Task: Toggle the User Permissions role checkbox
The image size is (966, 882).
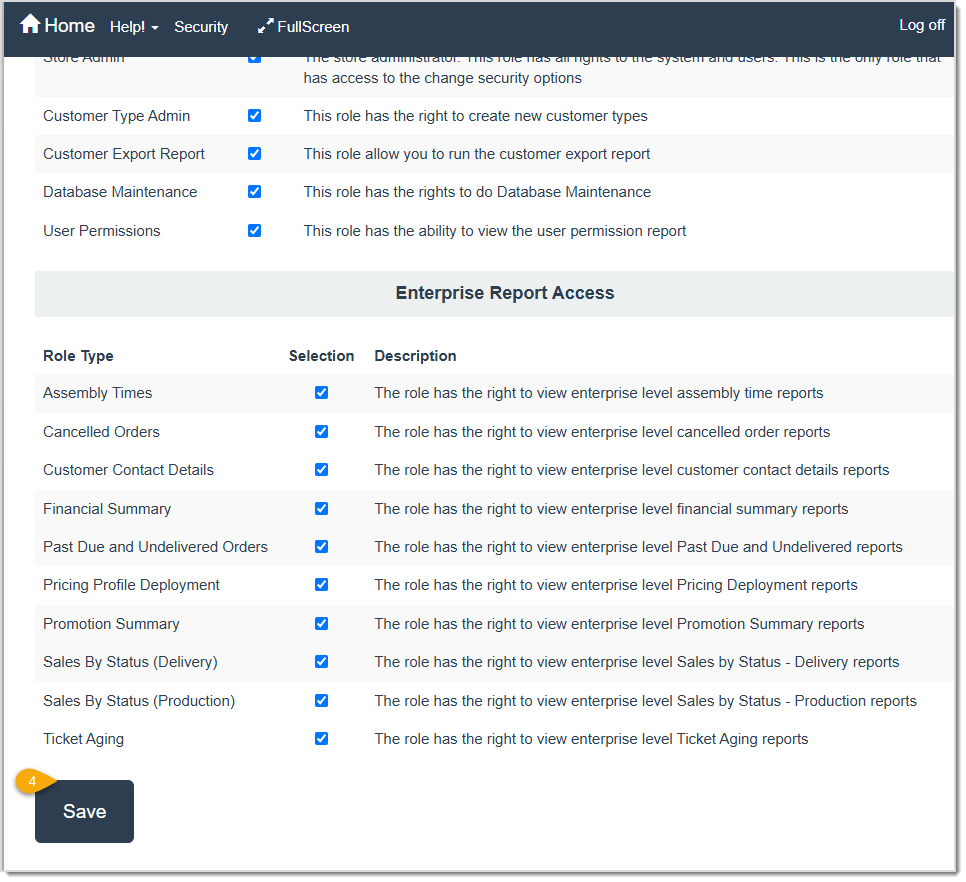Action: [x=254, y=230]
